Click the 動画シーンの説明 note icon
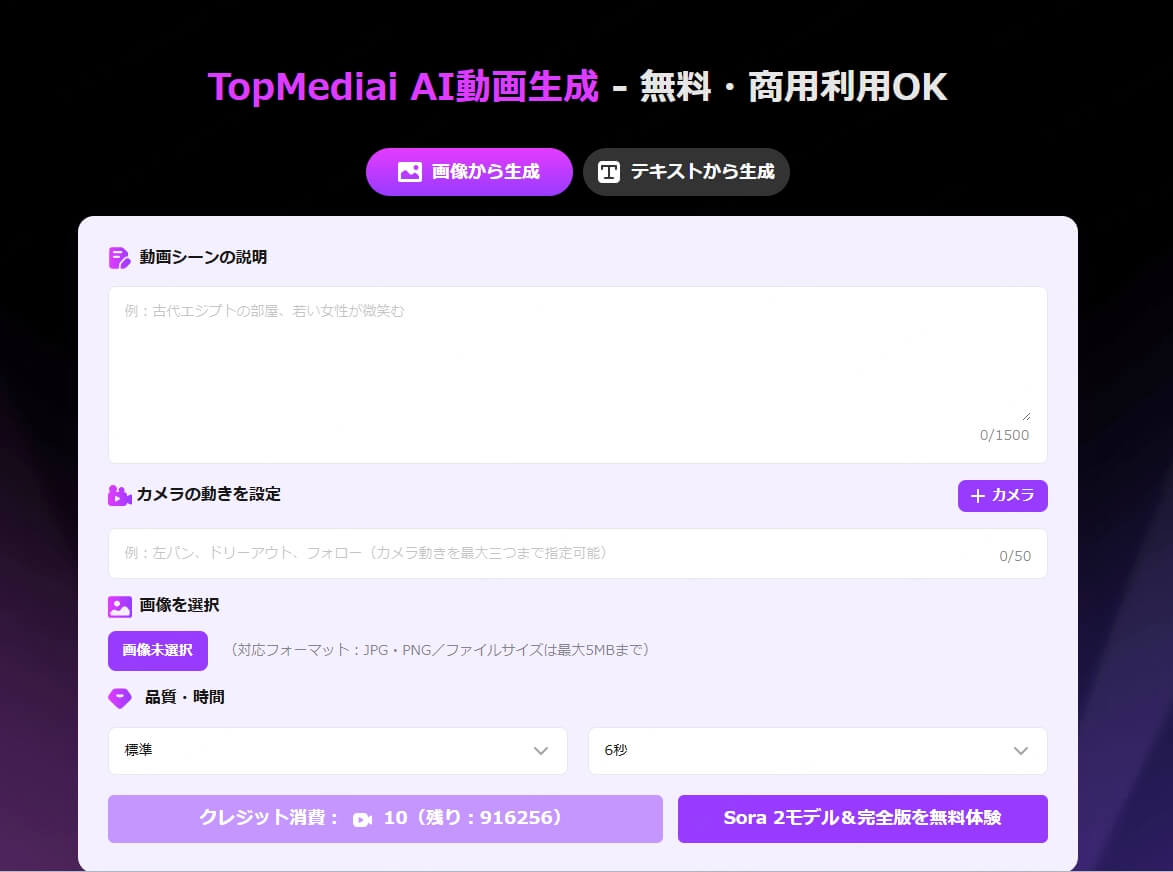The height and width of the screenshot is (872, 1173). tap(119, 258)
